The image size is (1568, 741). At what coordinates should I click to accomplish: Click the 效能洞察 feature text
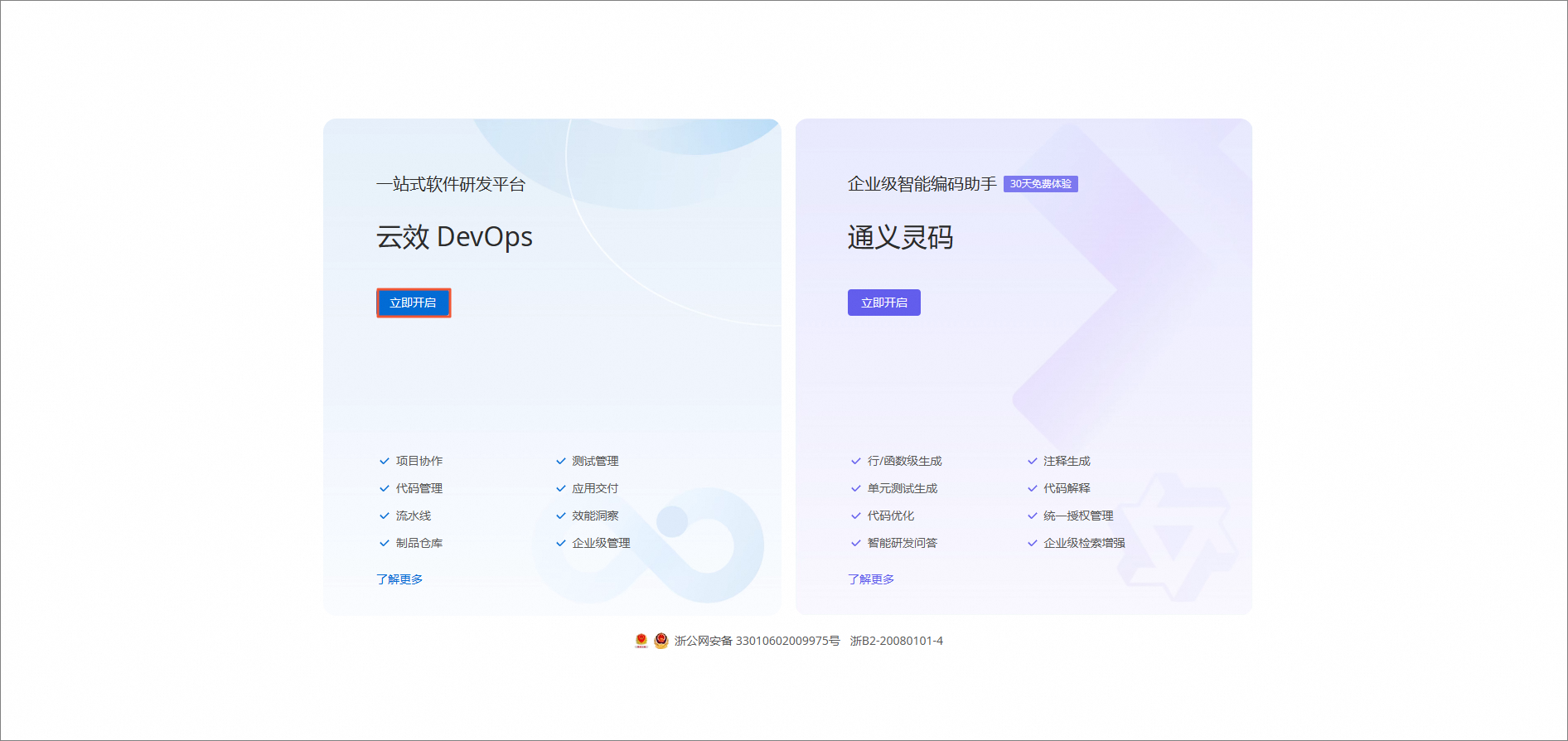pyautogui.click(x=595, y=516)
